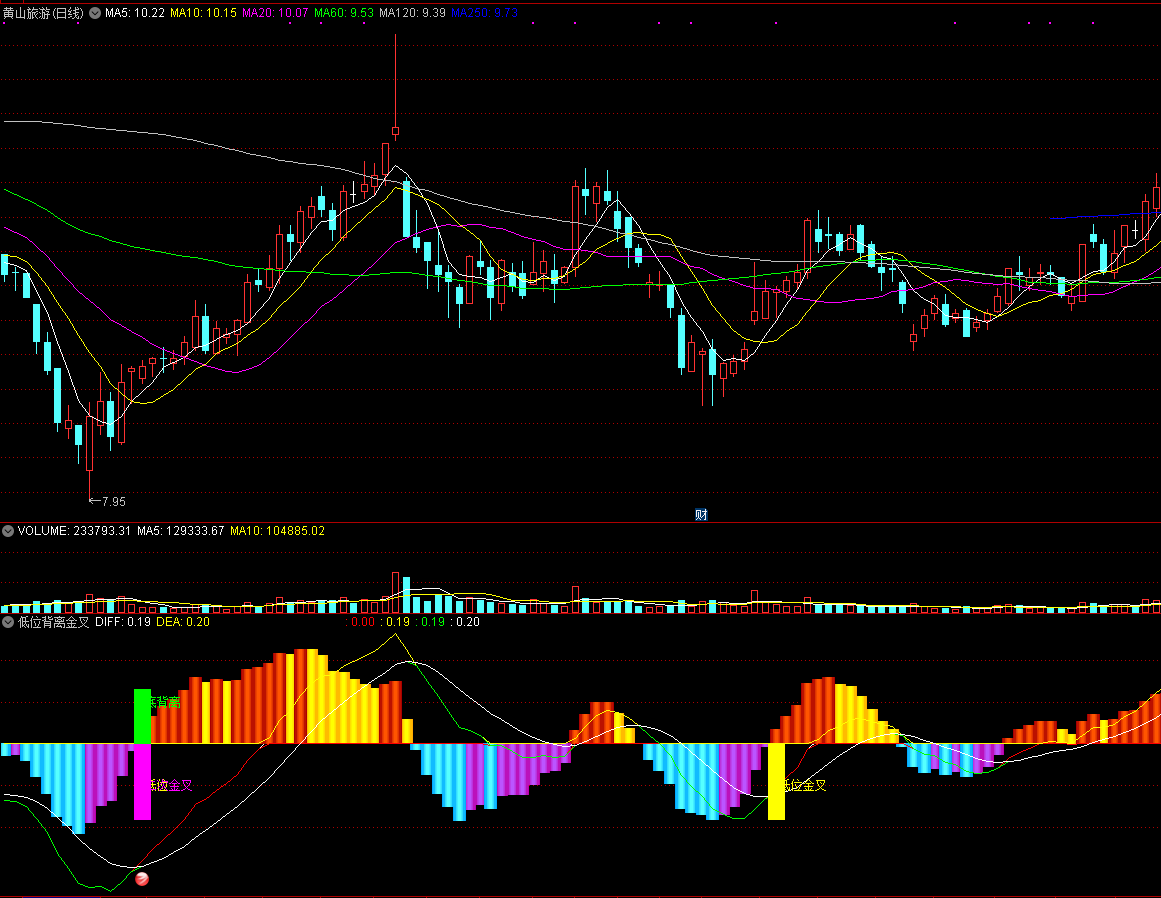
Task: Click the magenta 低位金叉 signal label
Action: click(x=171, y=785)
